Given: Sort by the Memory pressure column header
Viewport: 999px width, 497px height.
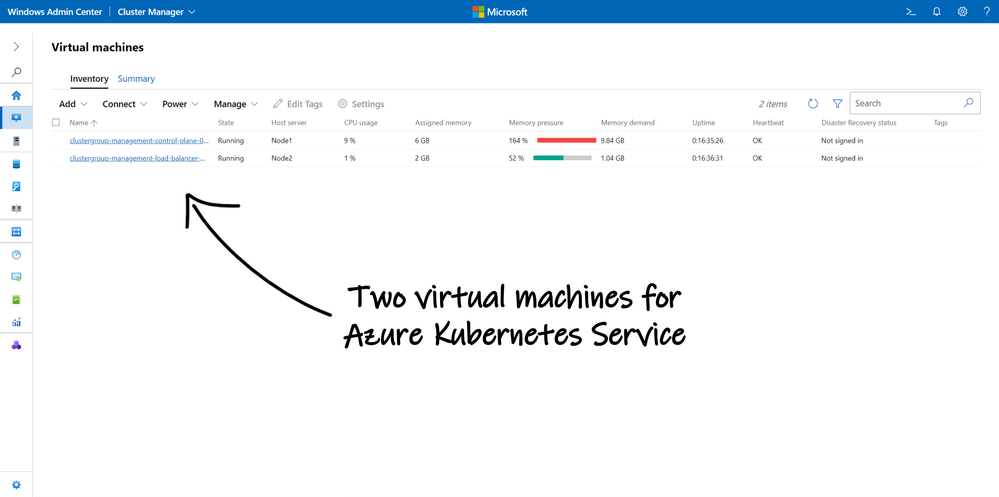Looking at the screenshot, I should (536, 122).
